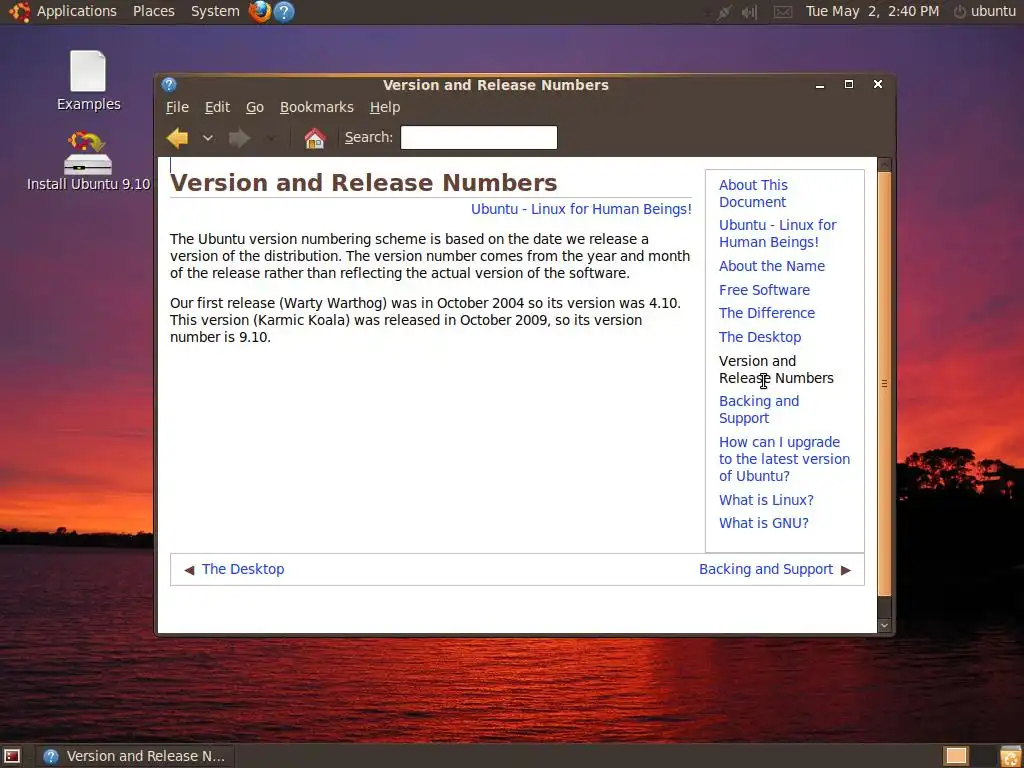The width and height of the screenshot is (1024, 768).
Task: Open the ubuntu user power menu
Action: click(x=985, y=11)
